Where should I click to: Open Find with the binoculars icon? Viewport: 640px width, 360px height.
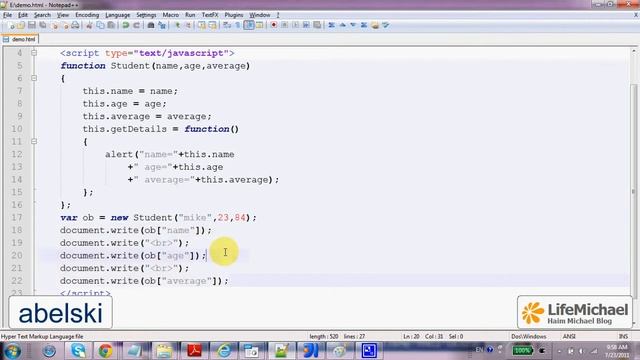click(x=151, y=25)
